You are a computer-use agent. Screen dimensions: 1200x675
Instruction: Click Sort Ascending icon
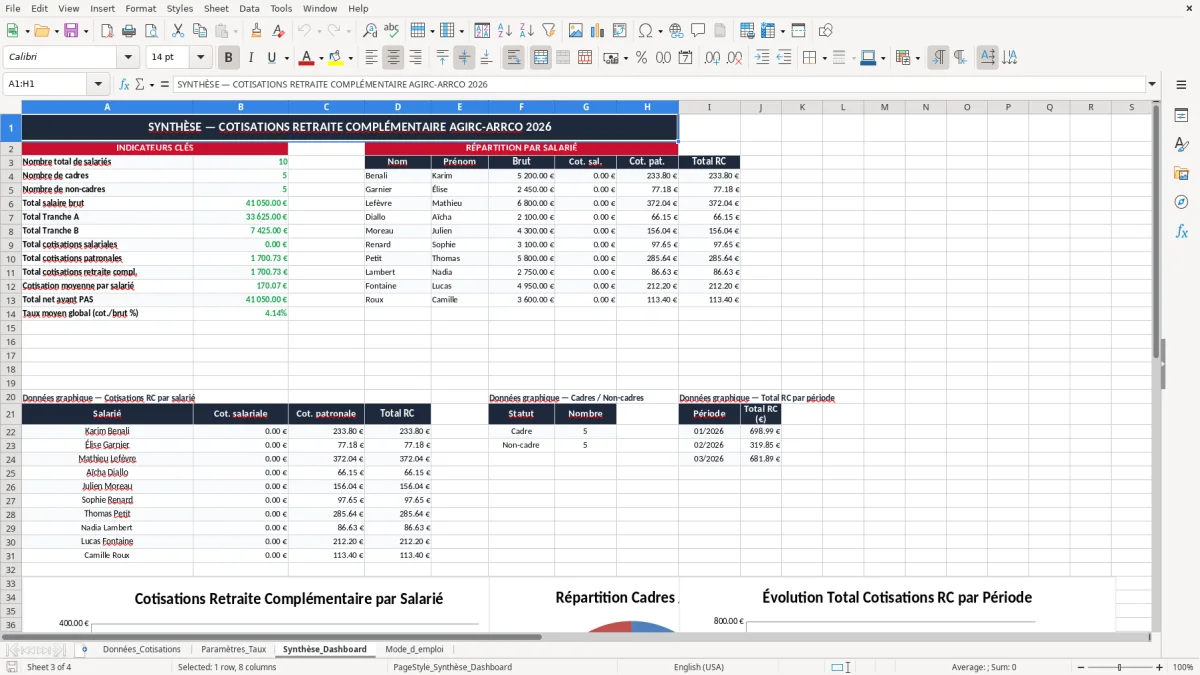click(505, 31)
